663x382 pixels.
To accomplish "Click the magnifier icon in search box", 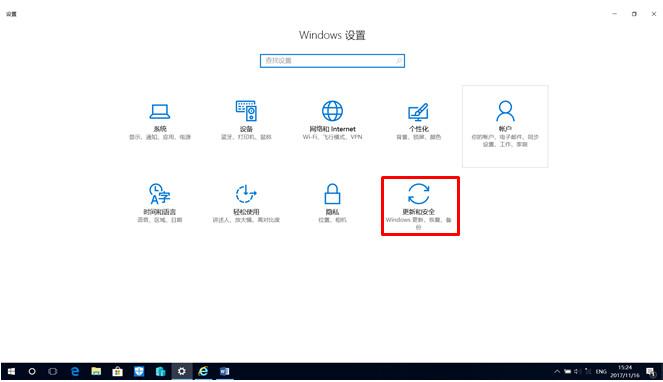I will coord(398,61).
